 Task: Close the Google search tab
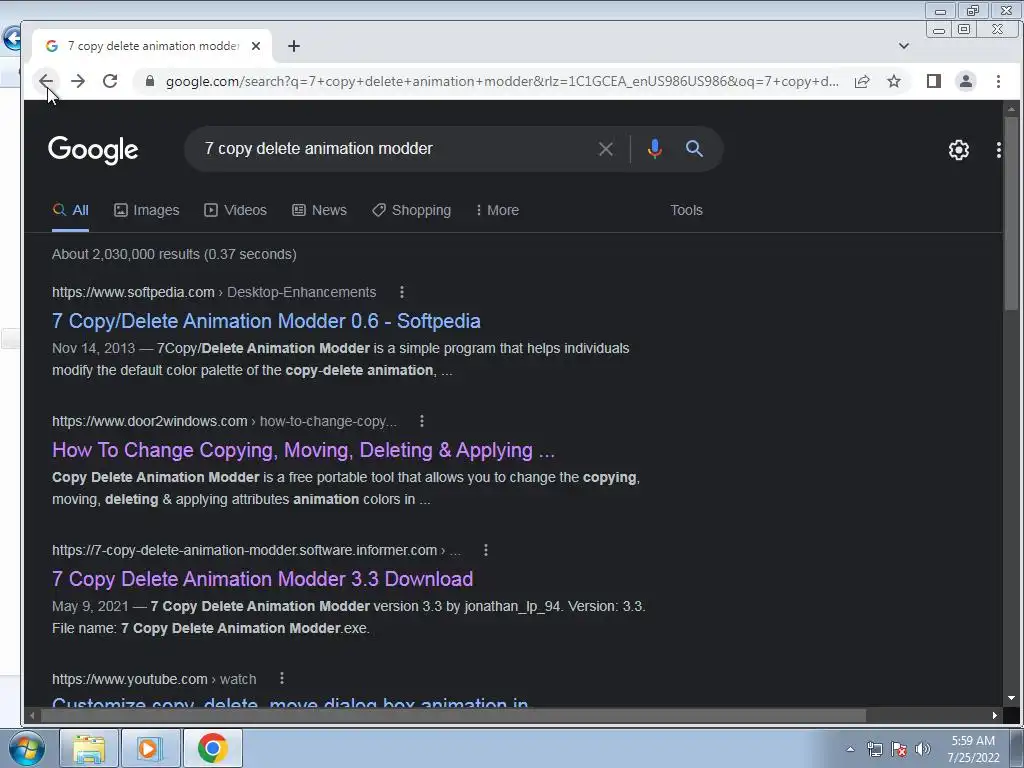(x=256, y=46)
